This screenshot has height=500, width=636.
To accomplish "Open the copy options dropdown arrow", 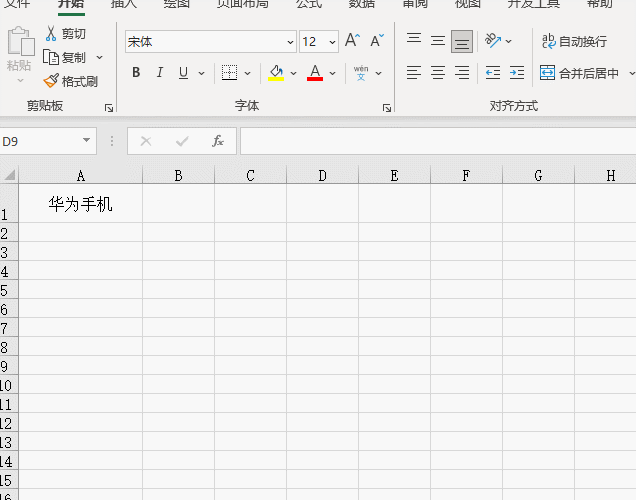I will tap(99, 58).
